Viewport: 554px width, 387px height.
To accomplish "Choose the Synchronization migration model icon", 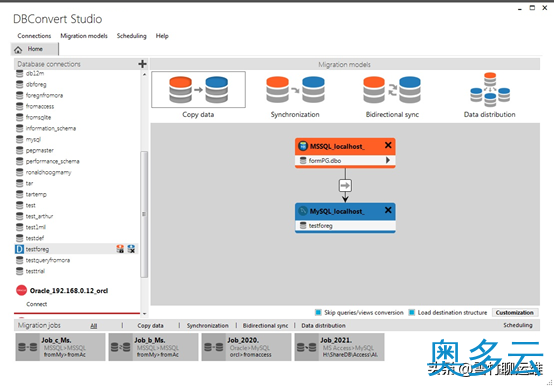I will 295,90.
